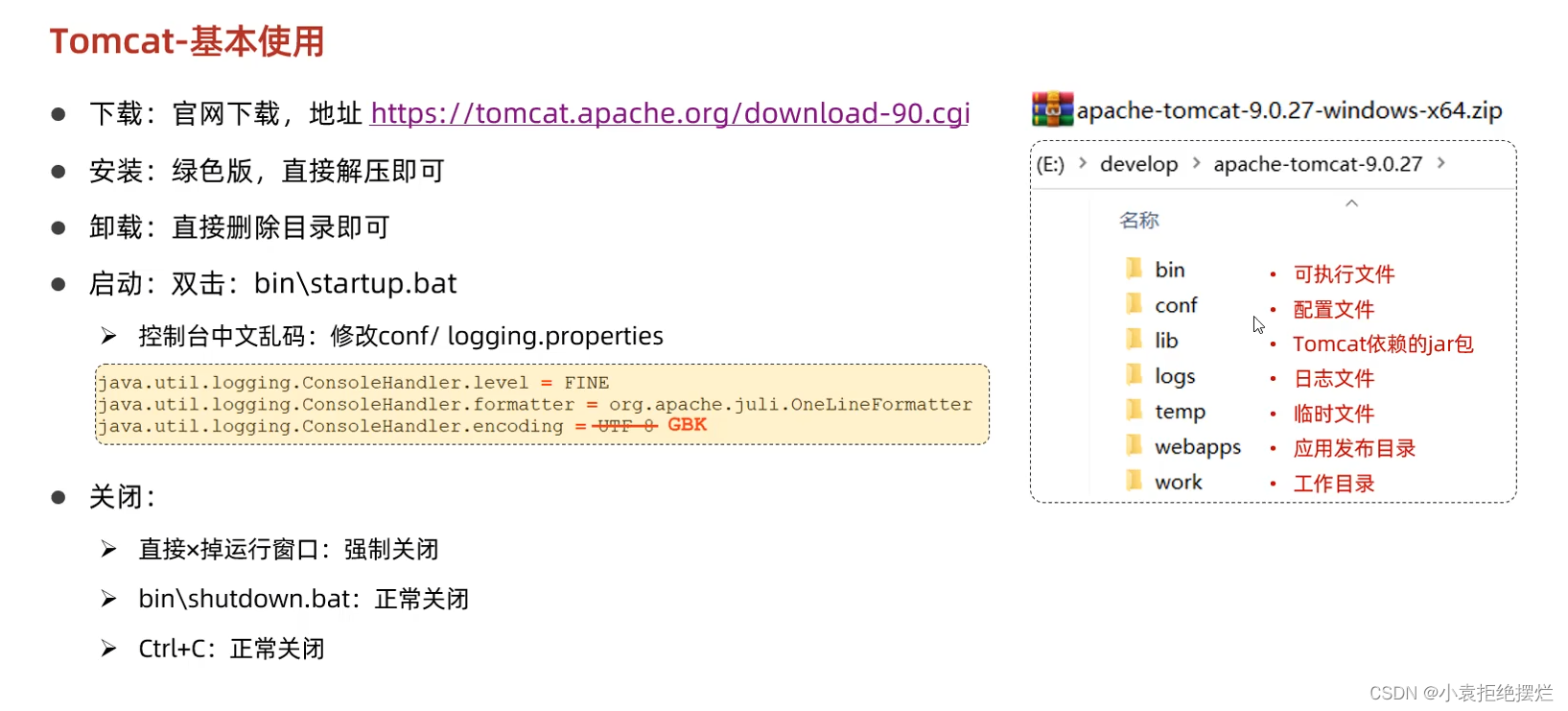Select the bin folder name
This screenshot has width=1568, height=711.
pyautogui.click(x=1170, y=270)
